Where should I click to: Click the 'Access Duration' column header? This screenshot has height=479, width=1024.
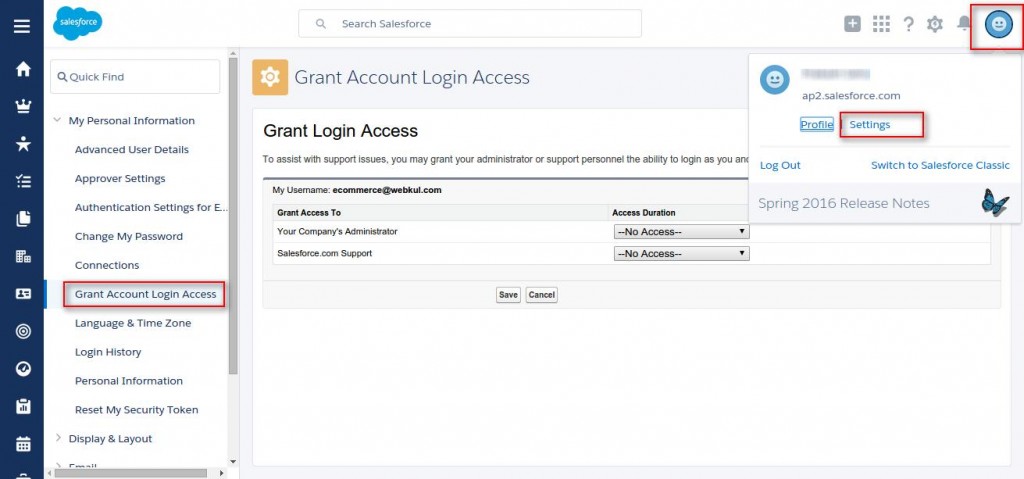643,212
